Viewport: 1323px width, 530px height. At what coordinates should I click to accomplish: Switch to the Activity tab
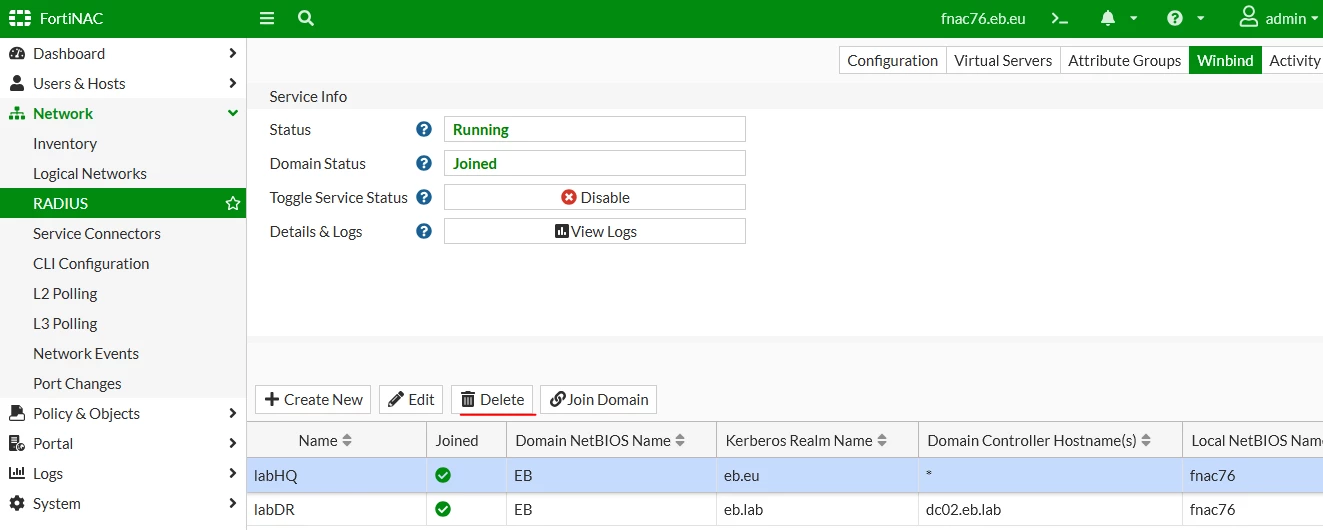[1294, 60]
